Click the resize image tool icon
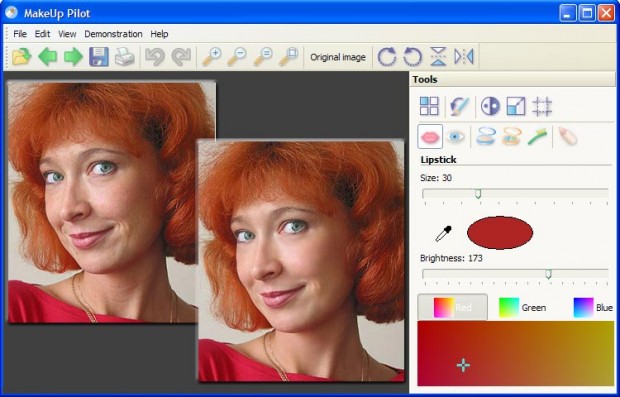The width and height of the screenshot is (620, 397). [516, 106]
